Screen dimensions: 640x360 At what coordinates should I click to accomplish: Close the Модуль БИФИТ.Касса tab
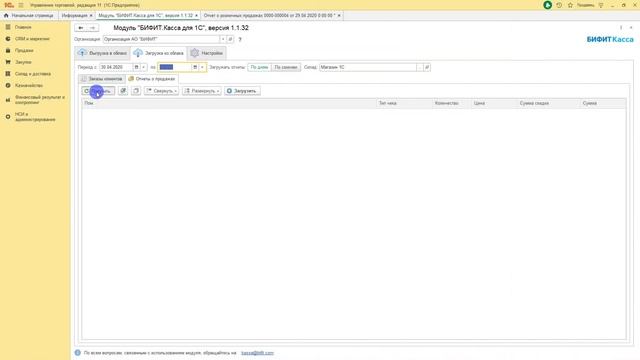(x=196, y=16)
